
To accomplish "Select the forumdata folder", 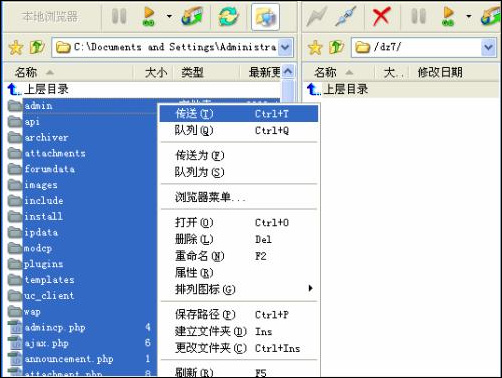I will 49,169.
